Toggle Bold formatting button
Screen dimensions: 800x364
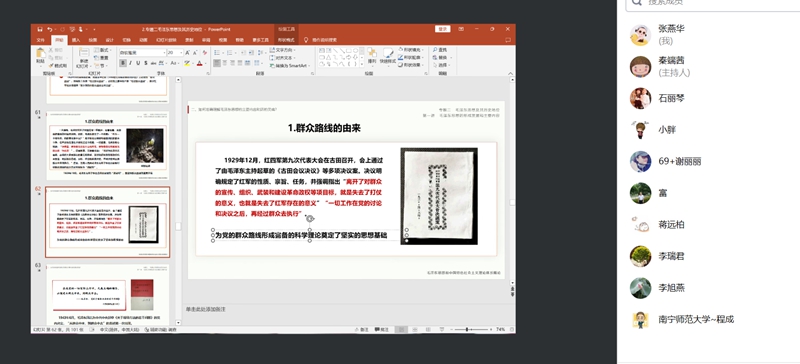[x=123, y=63]
